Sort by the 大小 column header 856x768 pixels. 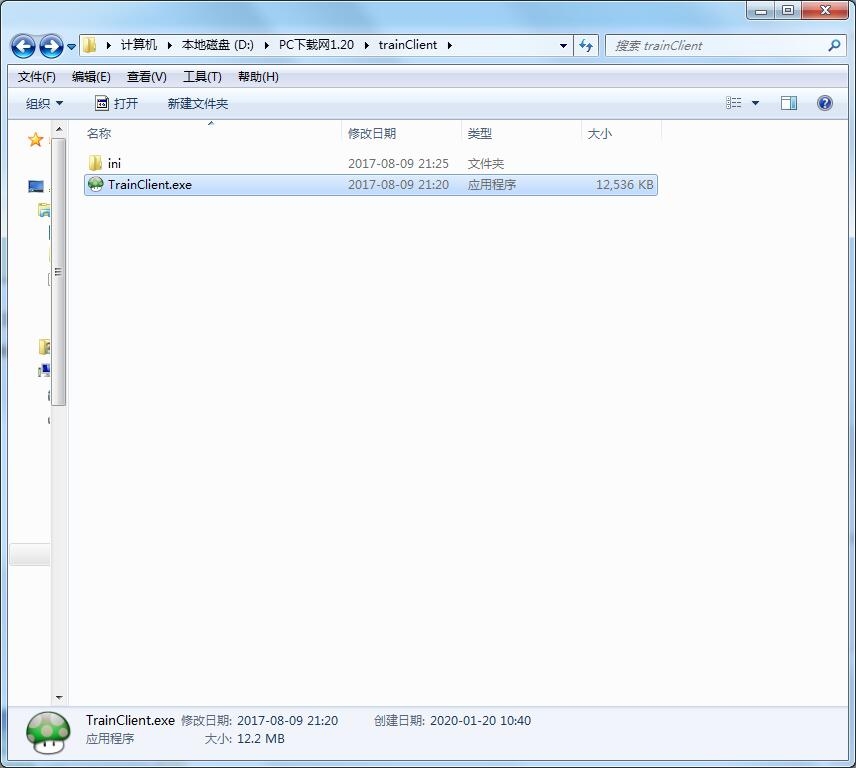pyautogui.click(x=622, y=133)
